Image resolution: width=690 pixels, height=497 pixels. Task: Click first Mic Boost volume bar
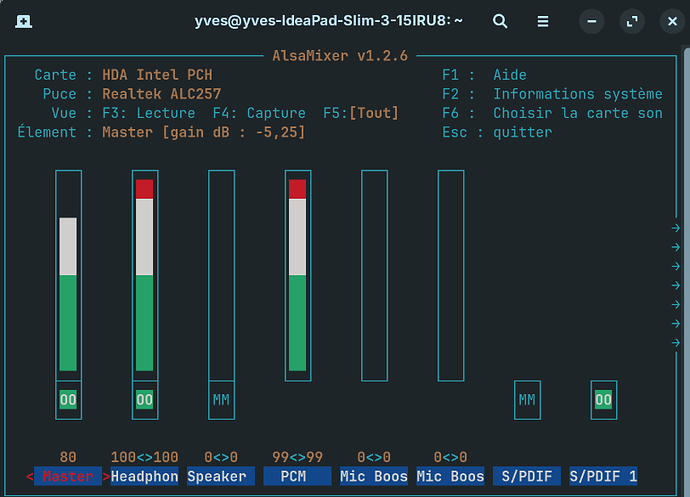coord(374,275)
